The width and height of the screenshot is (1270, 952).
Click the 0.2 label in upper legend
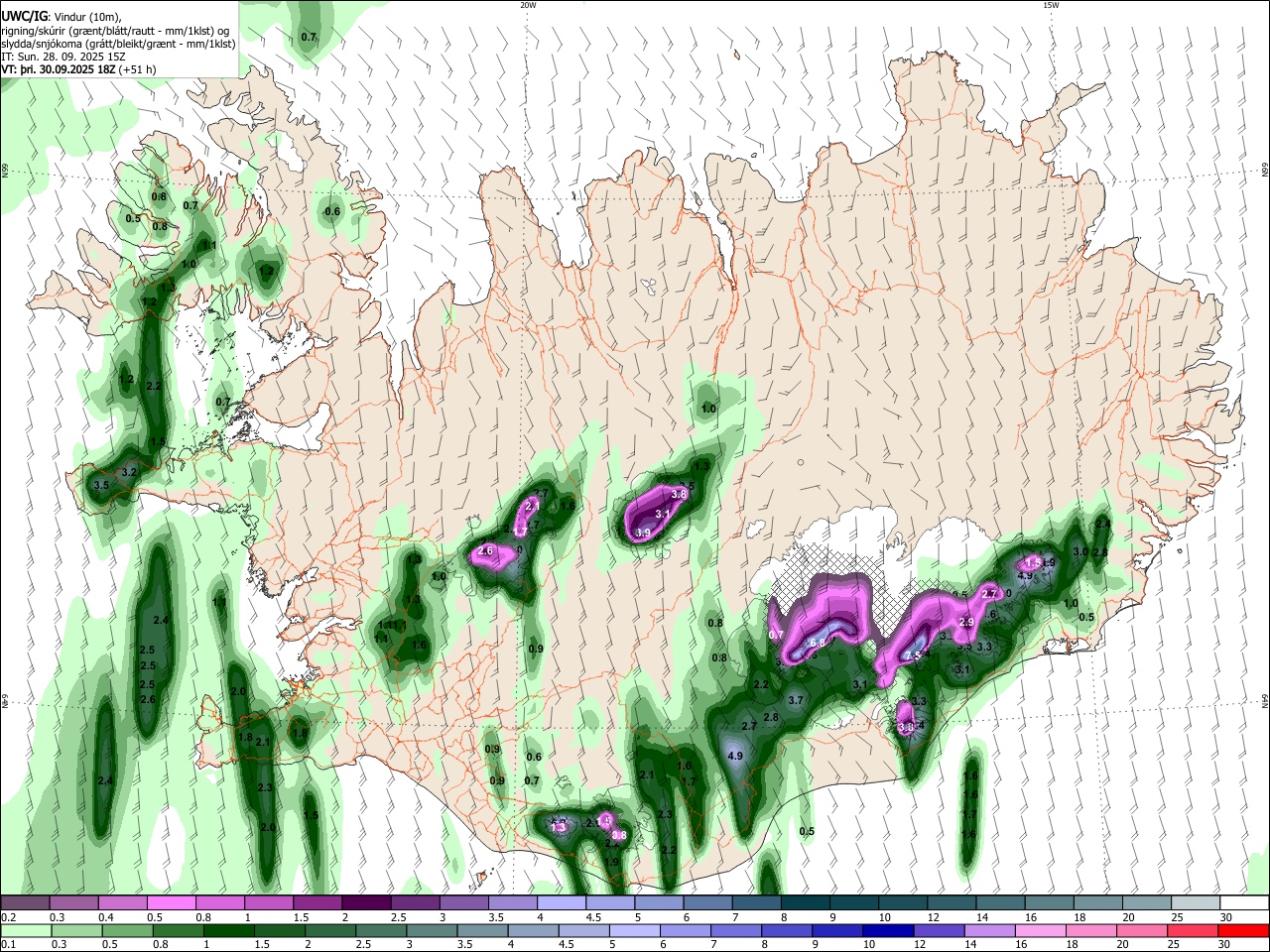coord(9,916)
